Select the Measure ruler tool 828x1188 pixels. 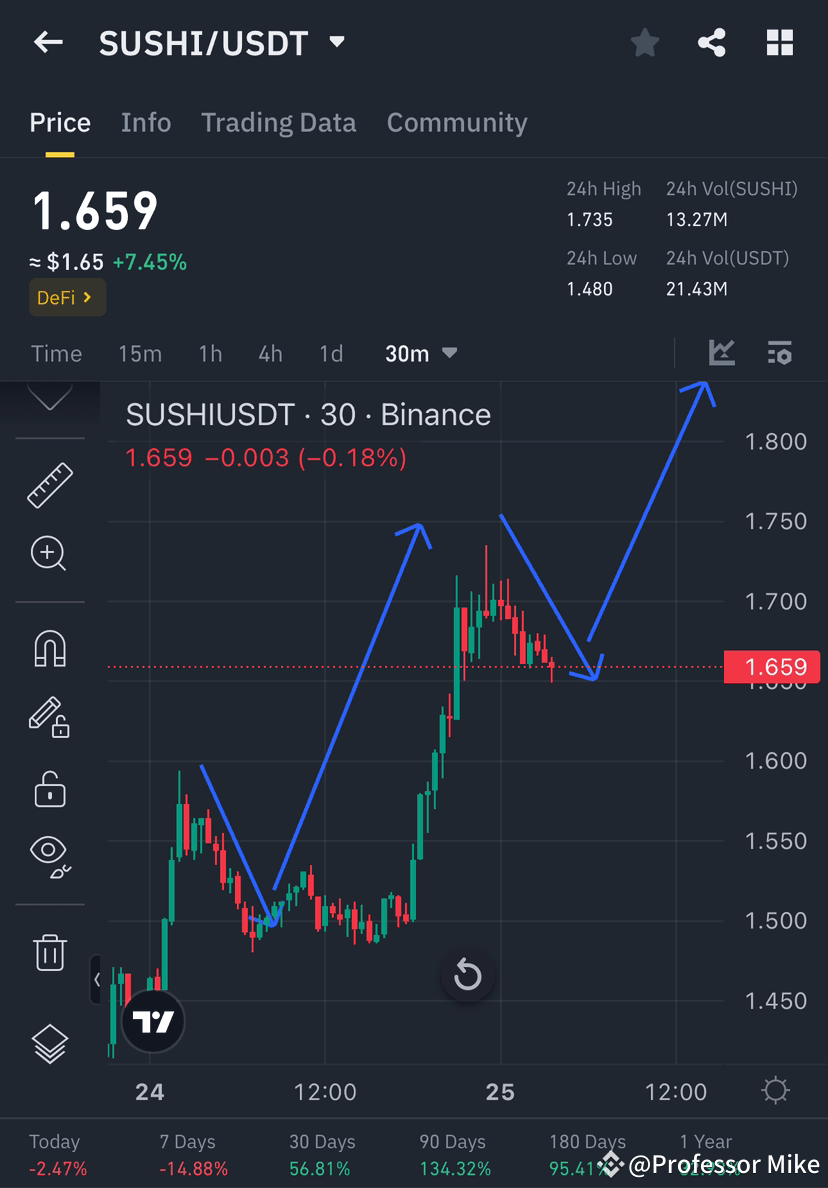[50, 485]
